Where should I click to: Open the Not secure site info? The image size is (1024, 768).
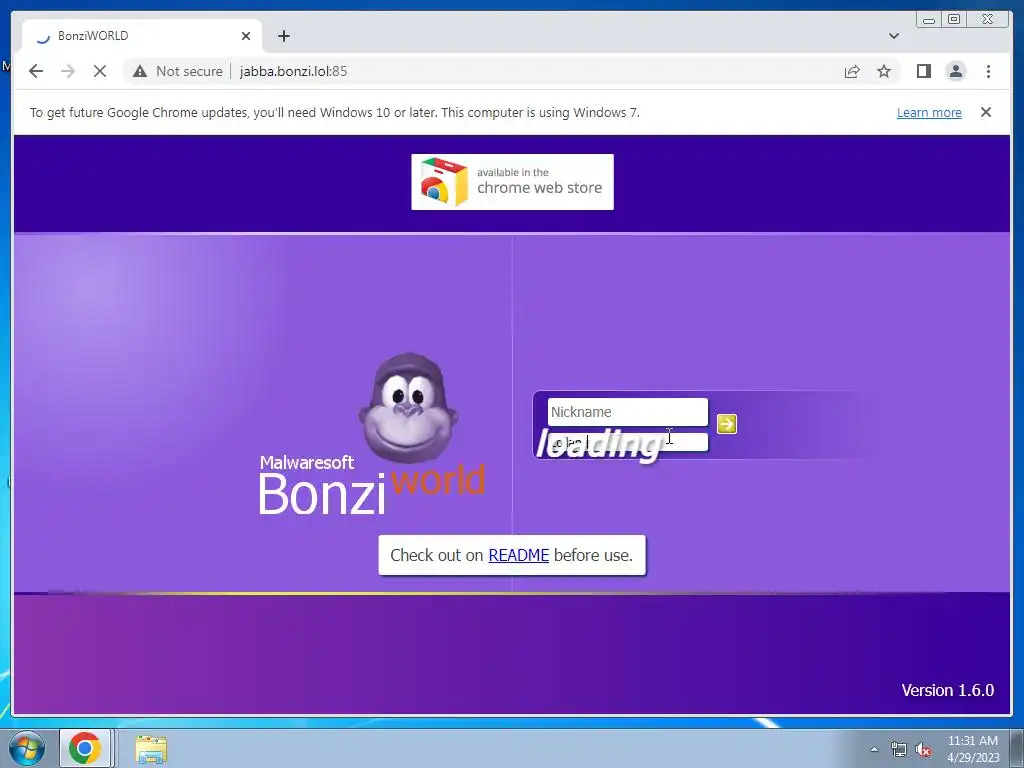click(178, 71)
